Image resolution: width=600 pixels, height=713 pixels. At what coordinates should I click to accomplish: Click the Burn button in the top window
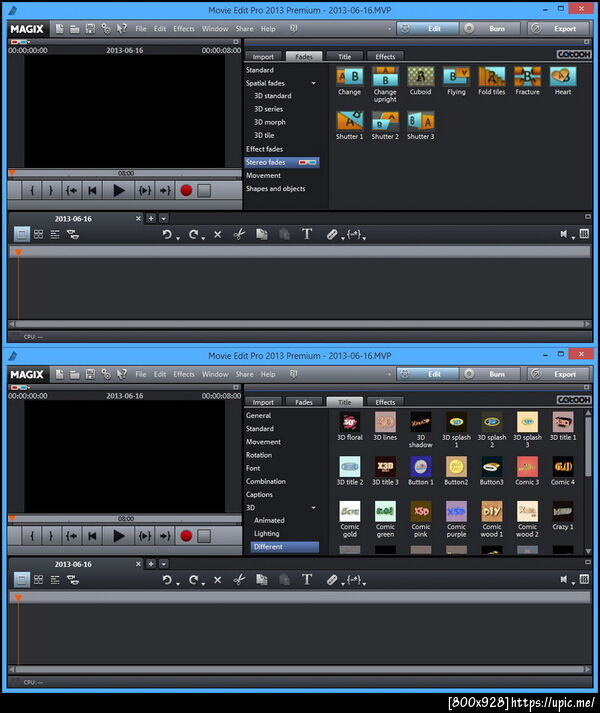[490, 29]
